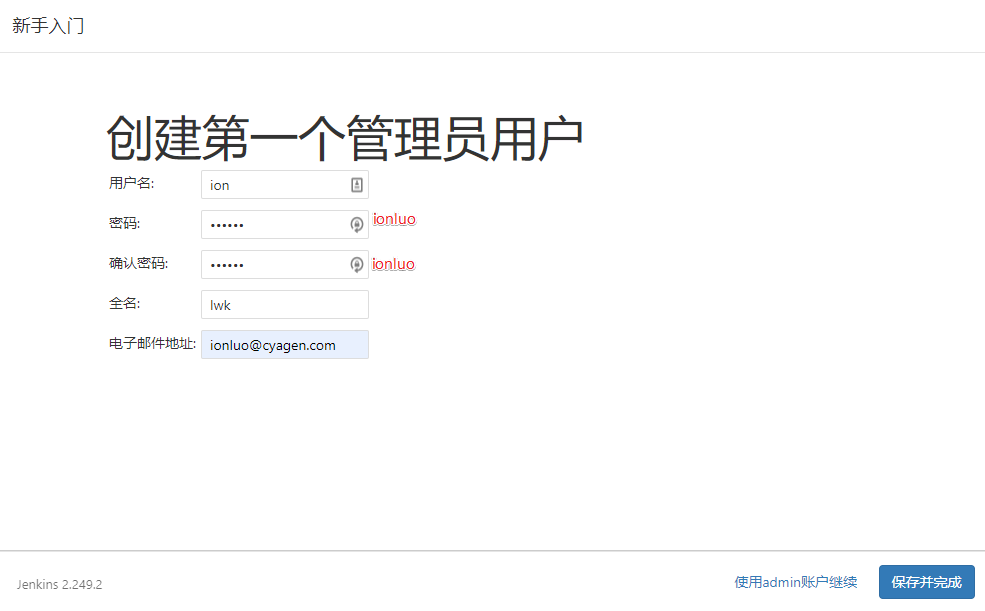The width and height of the screenshot is (985, 611).
Task: Click the 密码 label text
Action: (124, 224)
